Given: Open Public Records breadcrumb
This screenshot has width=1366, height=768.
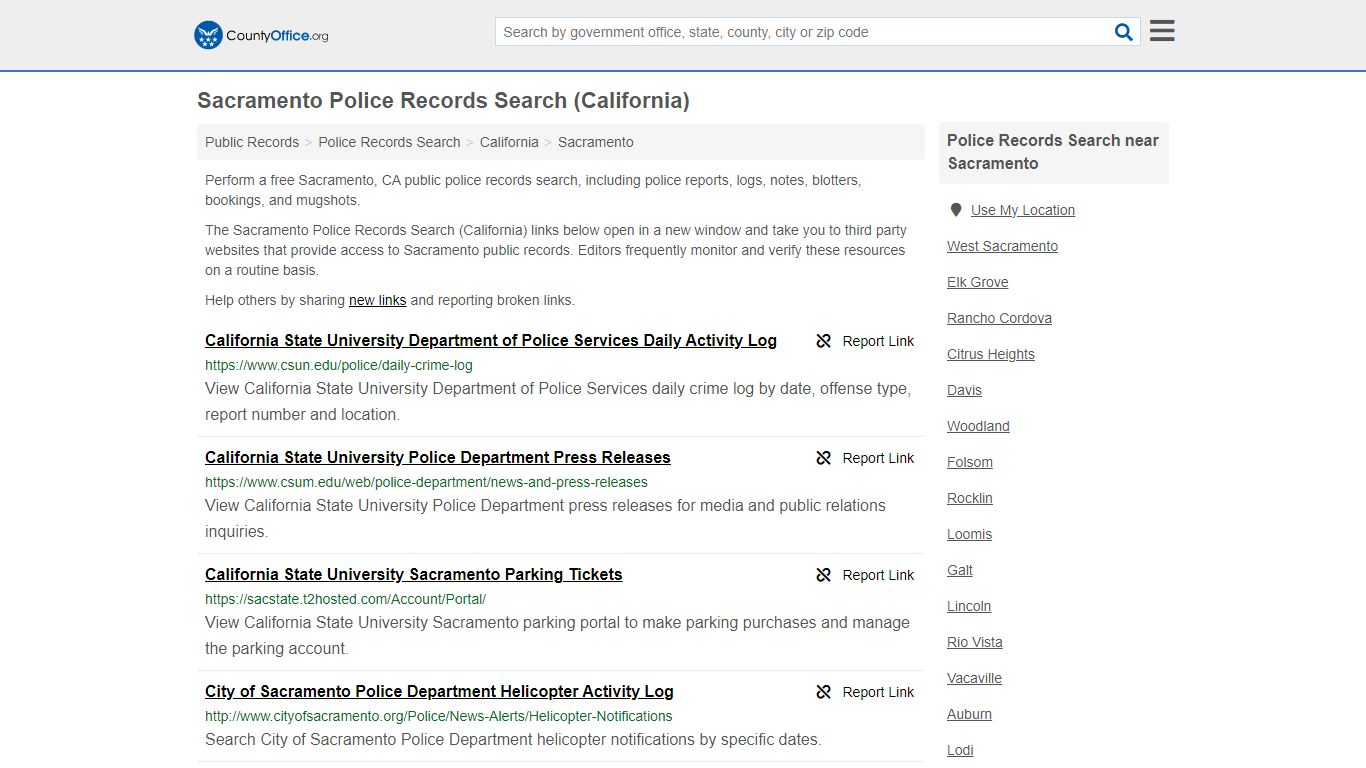Looking at the screenshot, I should 252,142.
